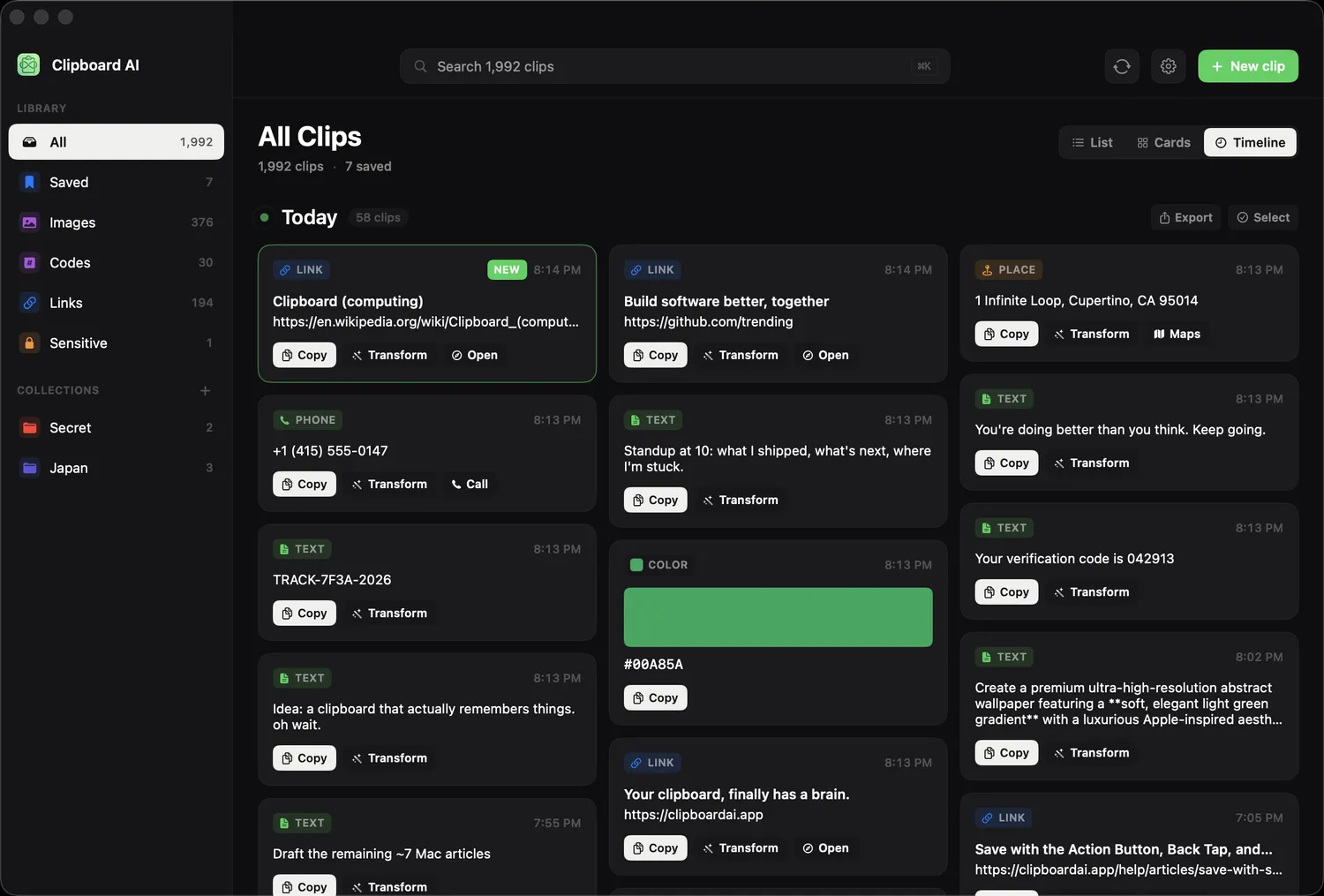The image size is (1324, 896).
Task: Click the Links chain icon in sidebar
Action: click(x=29, y=303)
